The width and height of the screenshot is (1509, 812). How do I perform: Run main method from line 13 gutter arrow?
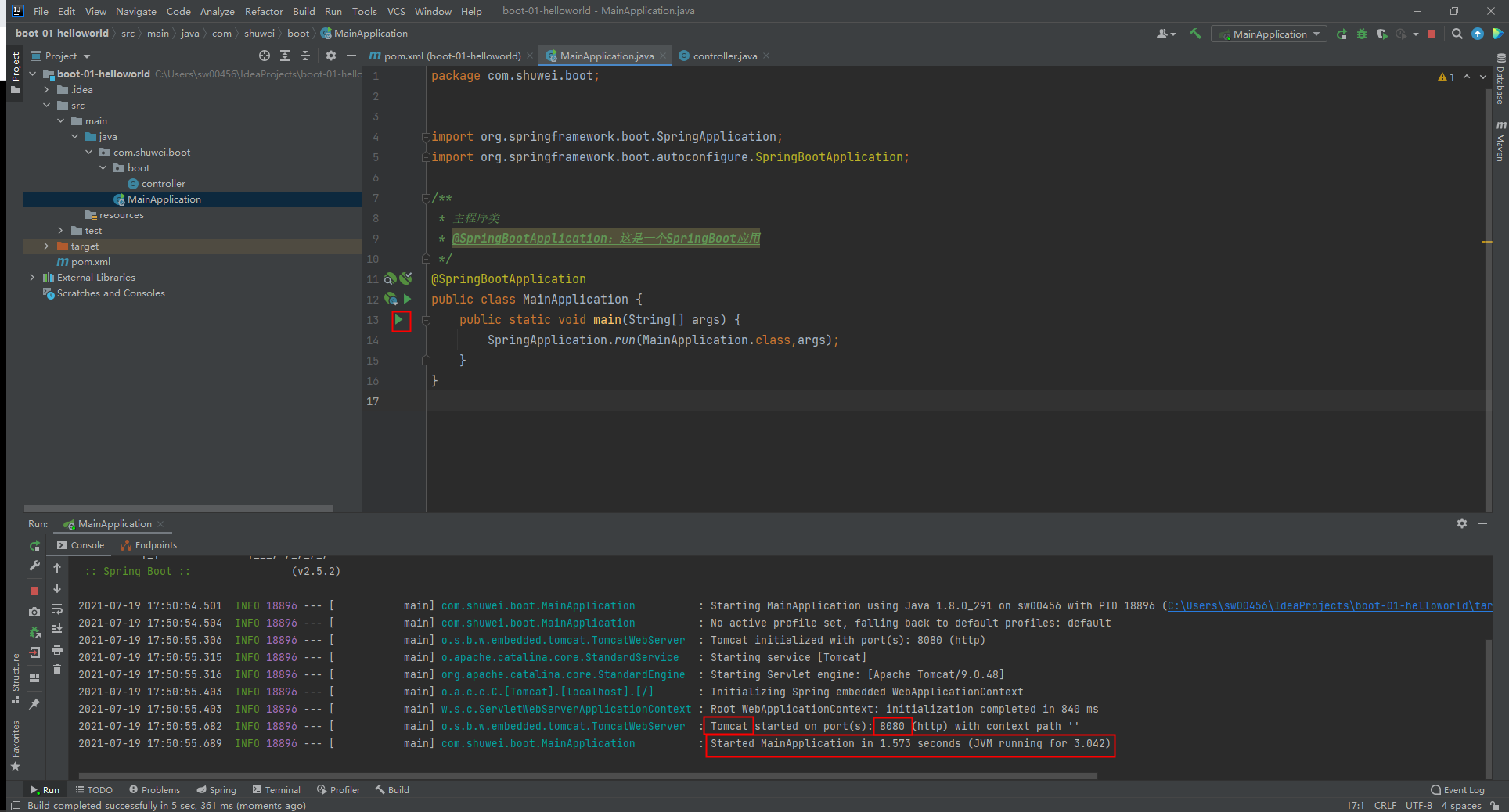pos(400,320)
